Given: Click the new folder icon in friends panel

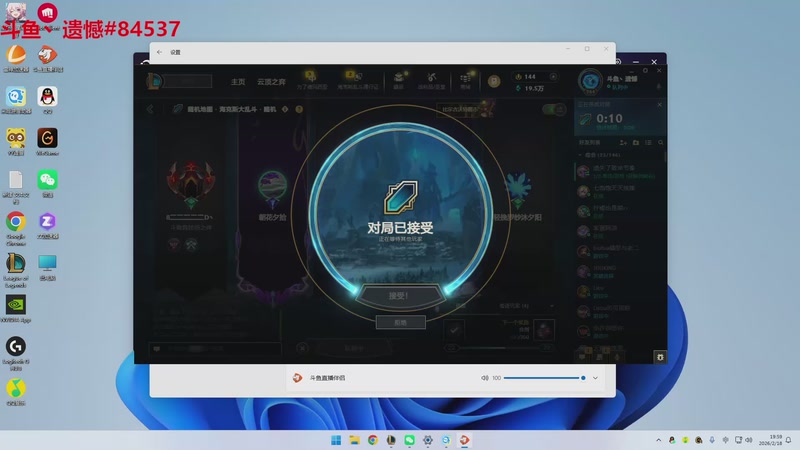Looking at the screenshot, I should pos(636,143).
